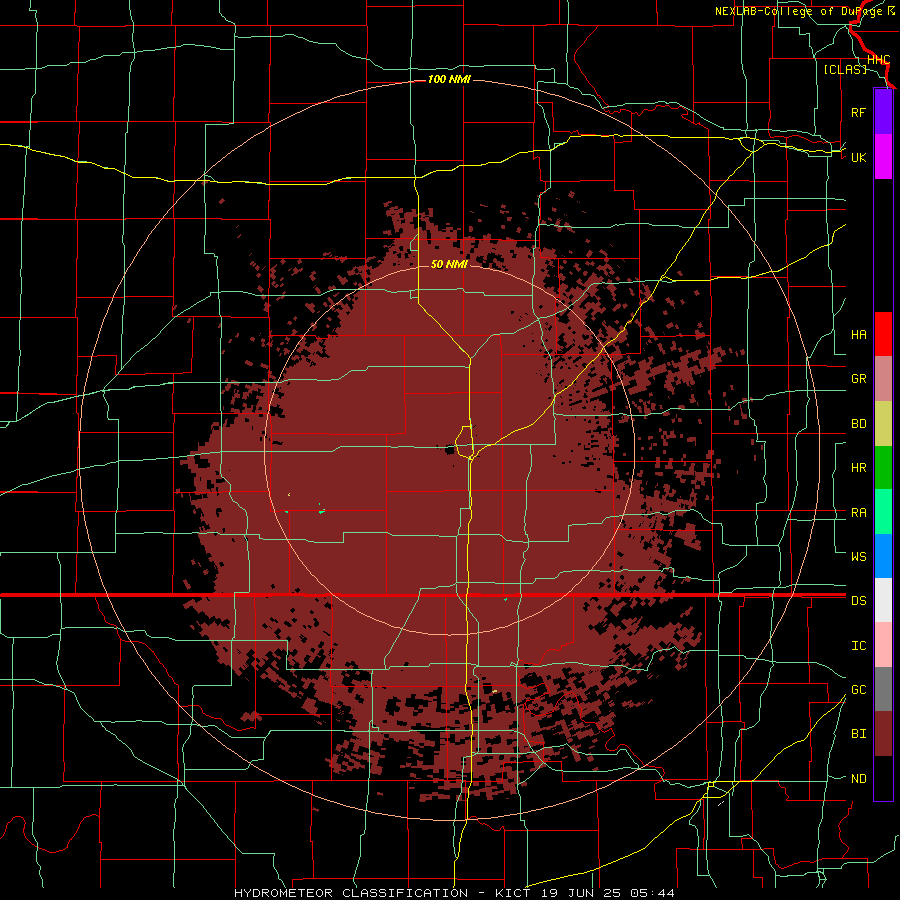Click the HA red color swatch

point(883,334)
